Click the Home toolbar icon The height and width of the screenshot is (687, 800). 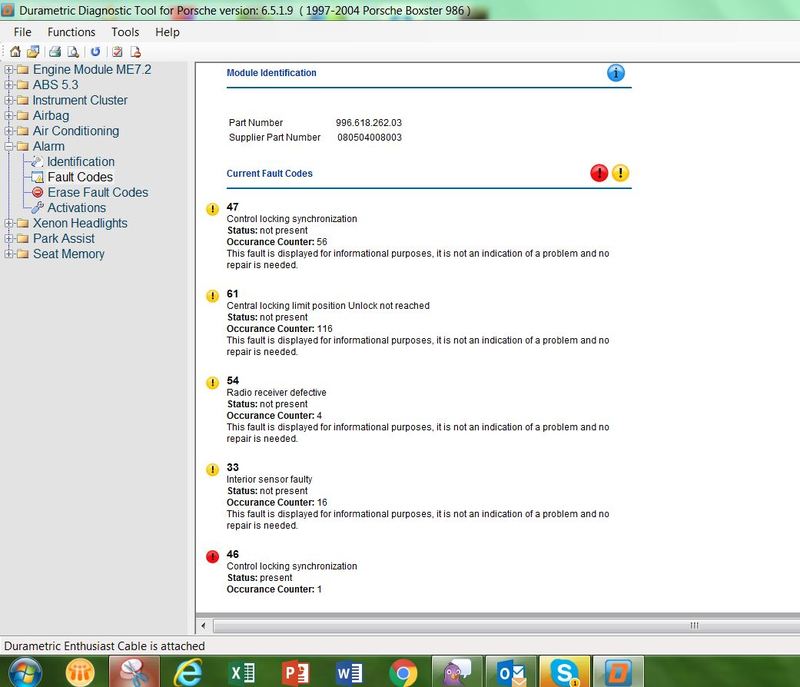click(x=15, y=52)
